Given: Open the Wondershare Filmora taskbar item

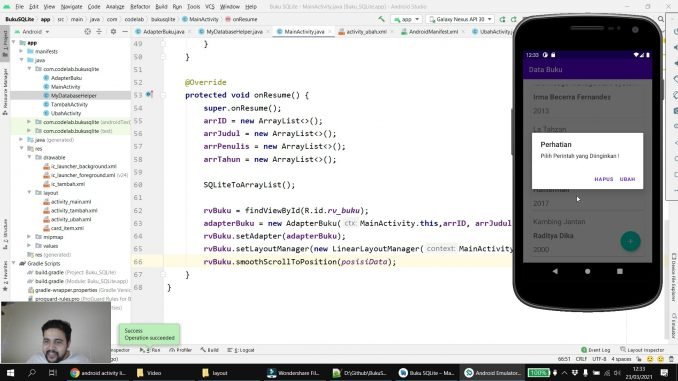Looking at the screenshot, I should [x=294, y=372].
